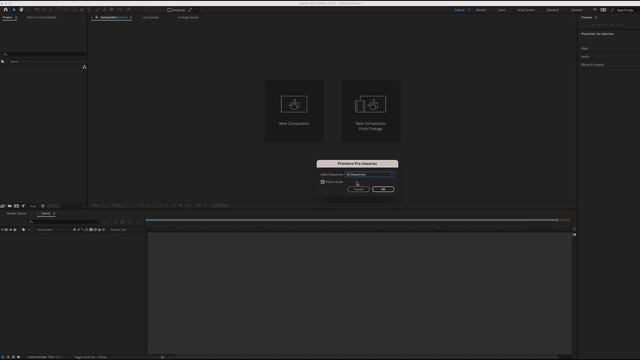Toggle the Import Audio checkbox

[x=322, y=182]
